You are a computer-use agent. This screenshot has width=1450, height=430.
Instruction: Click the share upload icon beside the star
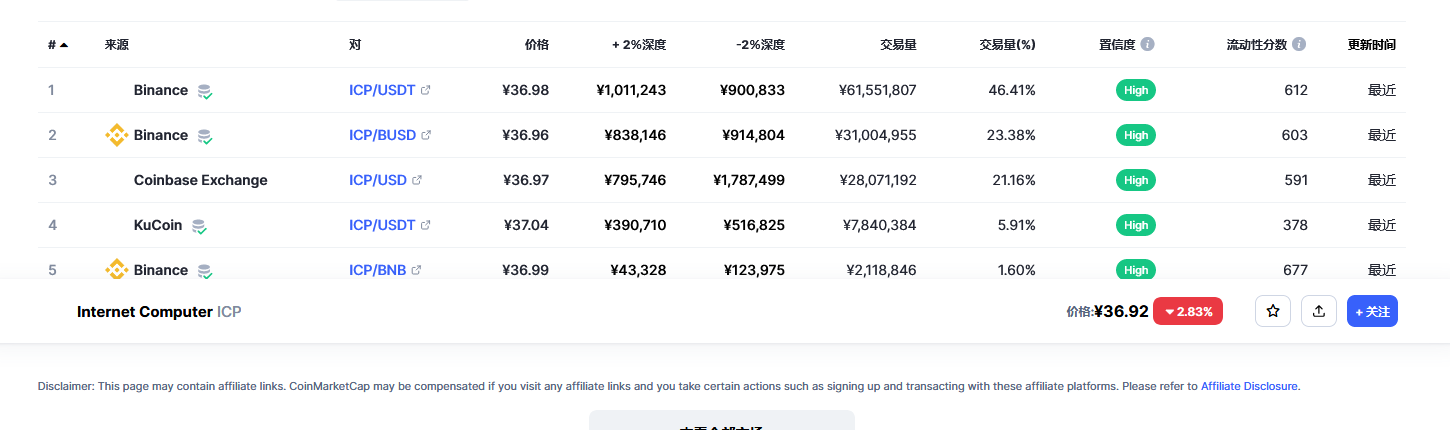click(x=1318, y=311)
